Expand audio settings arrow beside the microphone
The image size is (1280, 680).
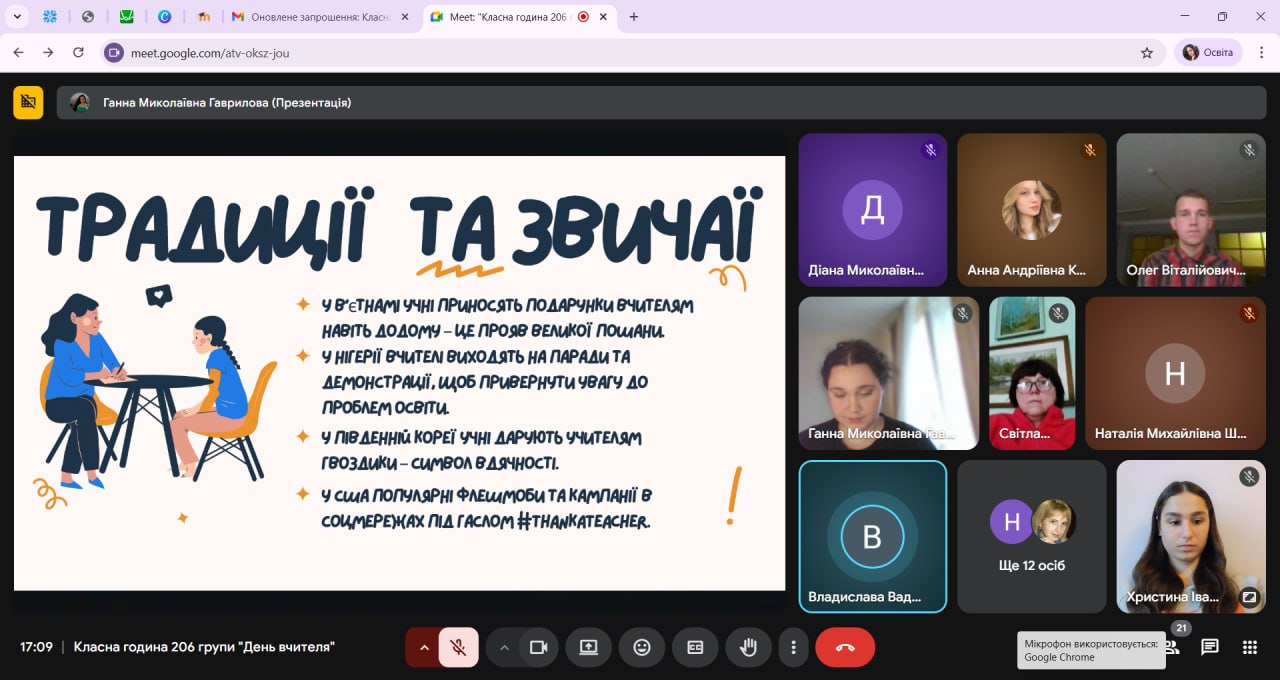pos(424,647)
